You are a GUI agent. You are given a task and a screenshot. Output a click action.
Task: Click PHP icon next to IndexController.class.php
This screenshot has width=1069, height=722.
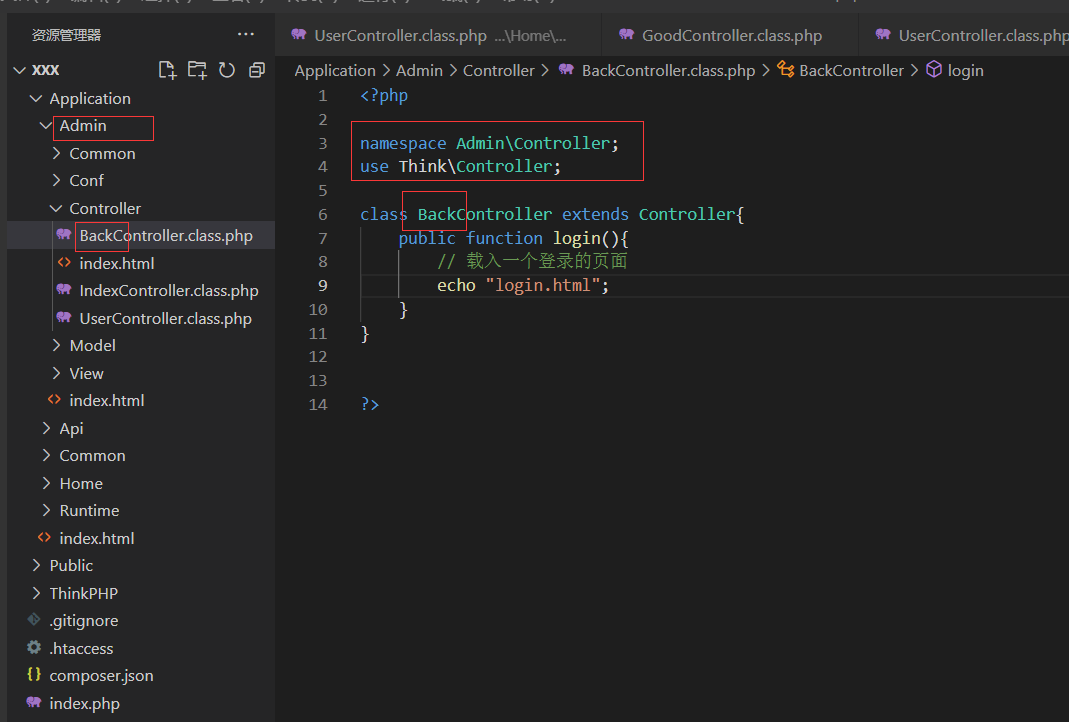click(x=64, y=290)
